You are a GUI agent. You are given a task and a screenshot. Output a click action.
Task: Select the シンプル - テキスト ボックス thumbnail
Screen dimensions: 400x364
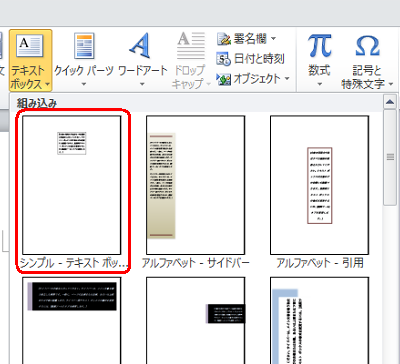click(72, 185)
